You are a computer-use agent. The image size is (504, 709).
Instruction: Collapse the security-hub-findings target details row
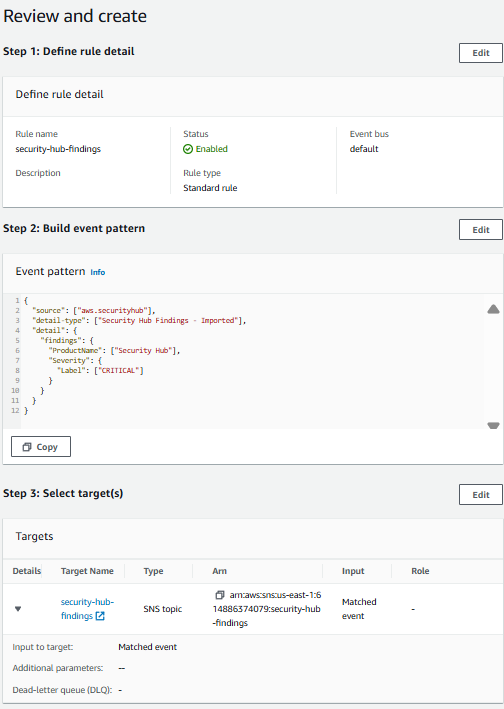point(18,609)
